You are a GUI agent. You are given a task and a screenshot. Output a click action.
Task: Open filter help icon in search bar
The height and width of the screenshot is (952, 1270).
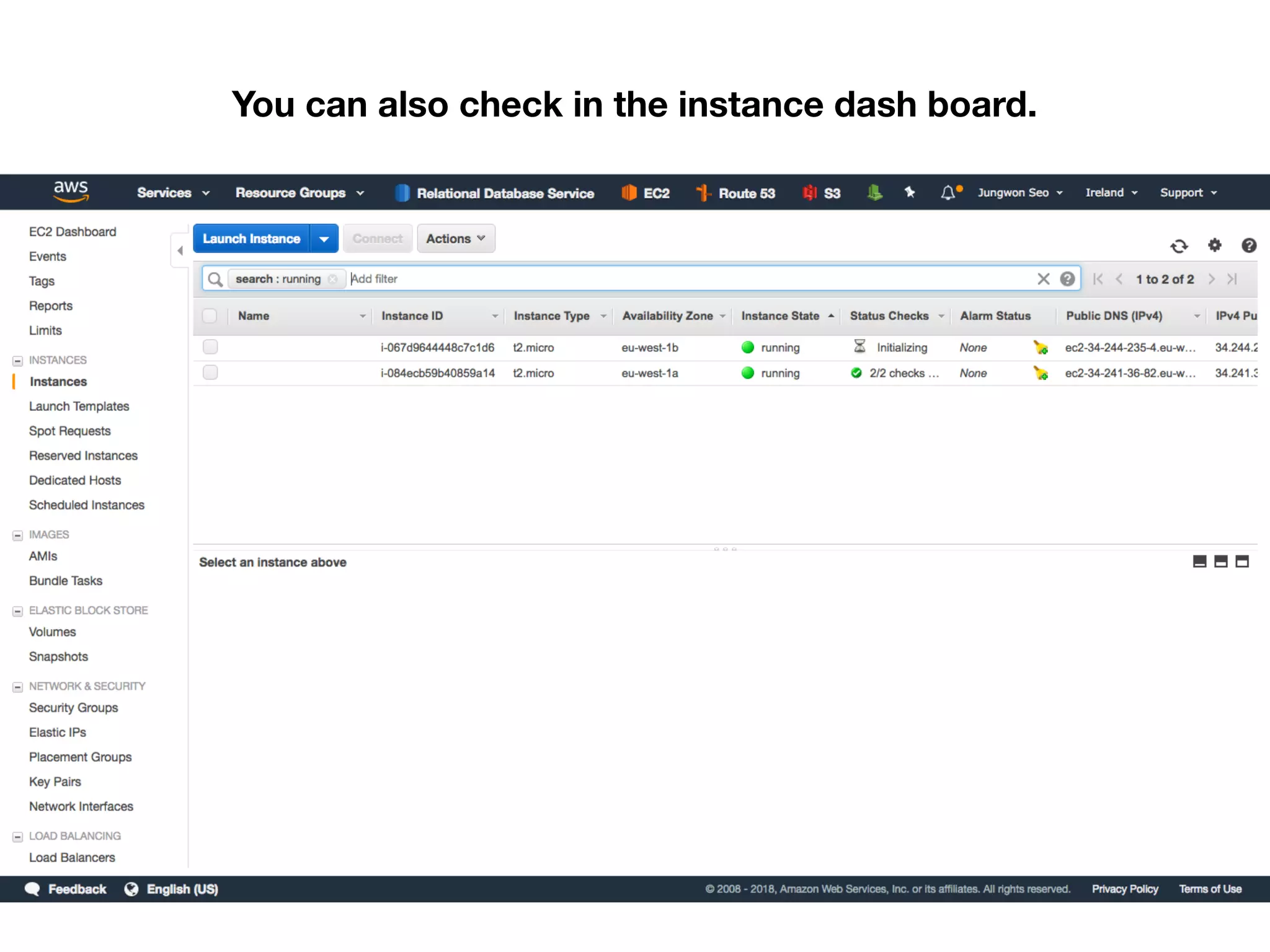pos(1067,279)
